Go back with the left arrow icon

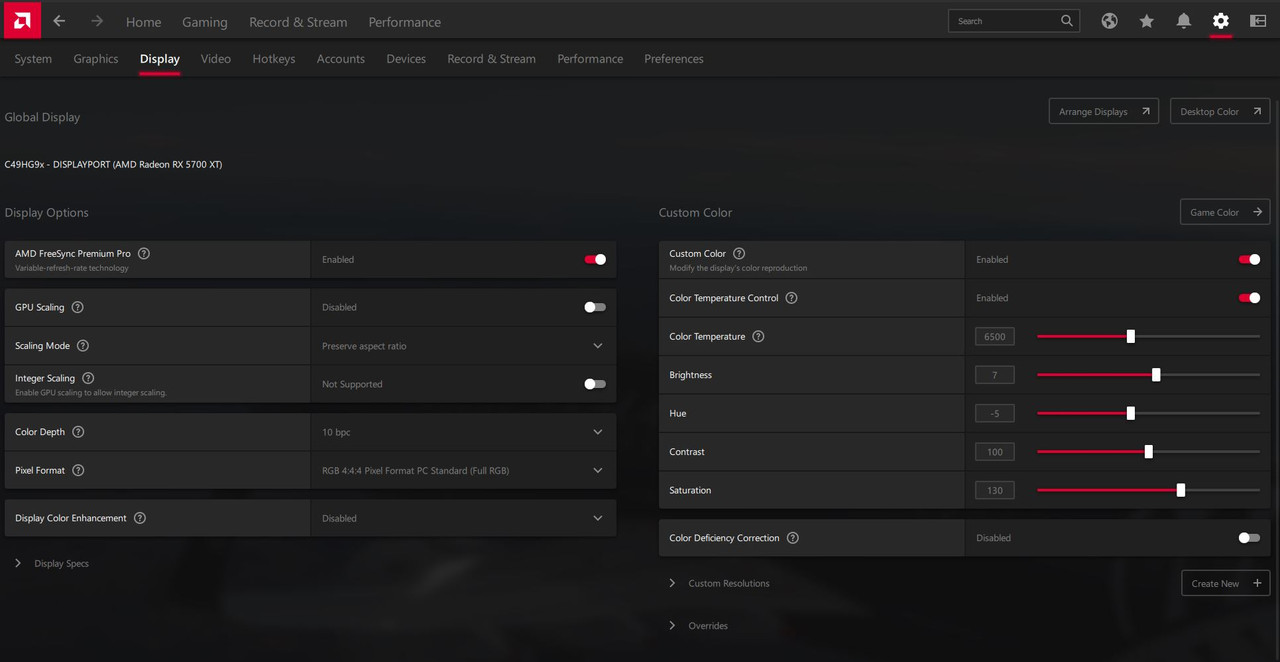click(59, 21)
